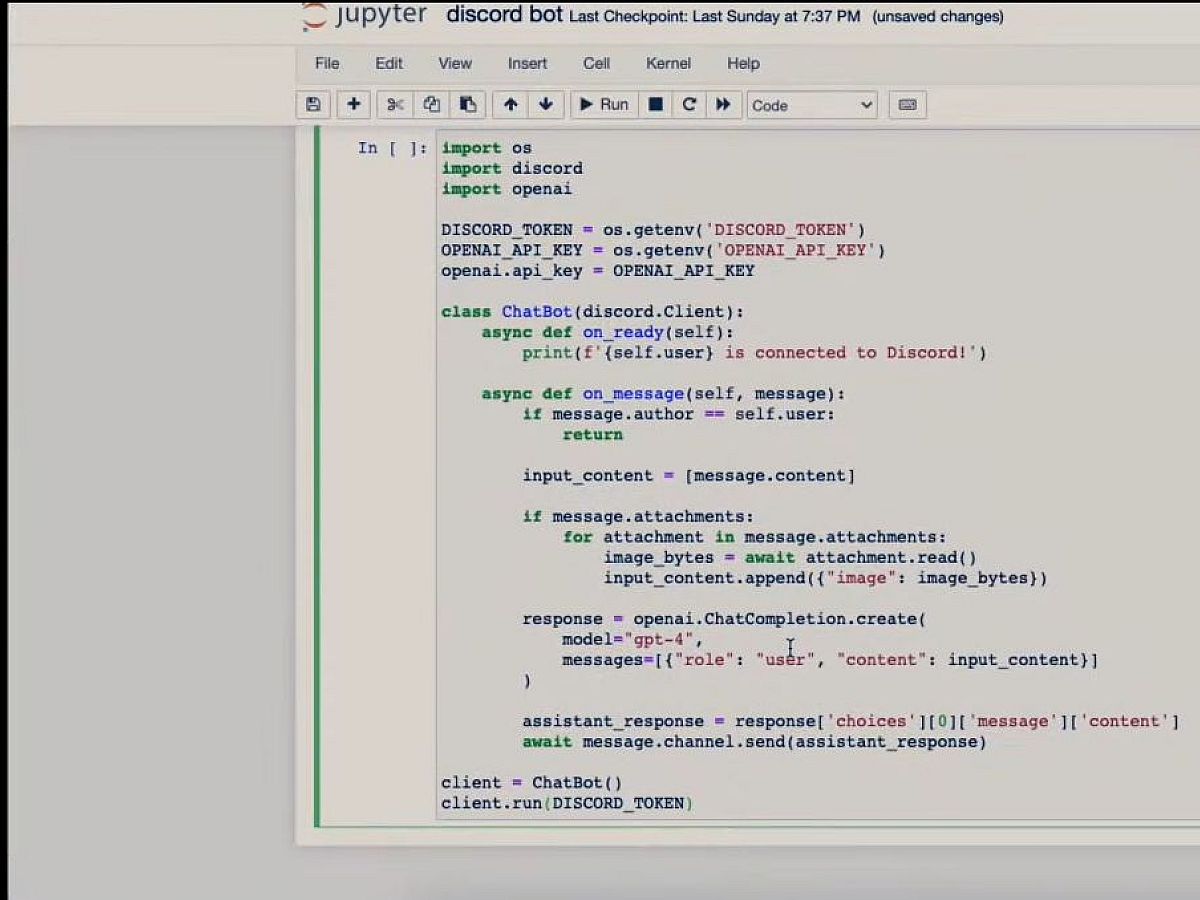Insert a new cell below with plus icon
This screenshot has height=900, width=1200.
point(353,105)
